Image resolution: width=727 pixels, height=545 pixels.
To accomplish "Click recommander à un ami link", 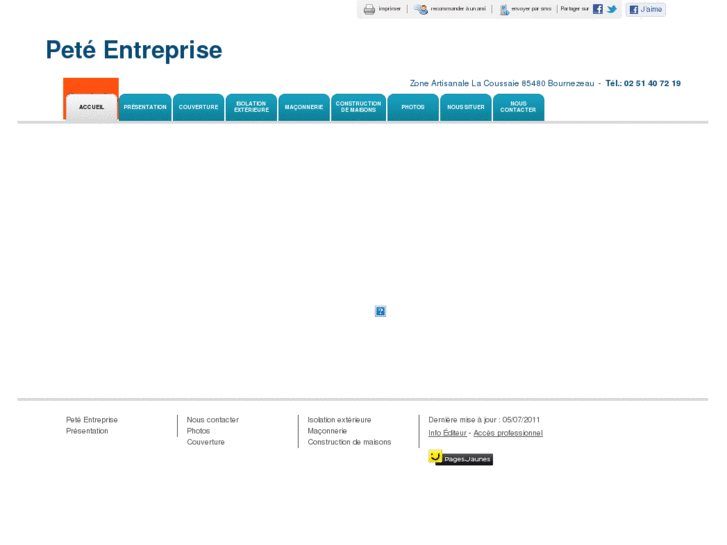I will (458, 9).
